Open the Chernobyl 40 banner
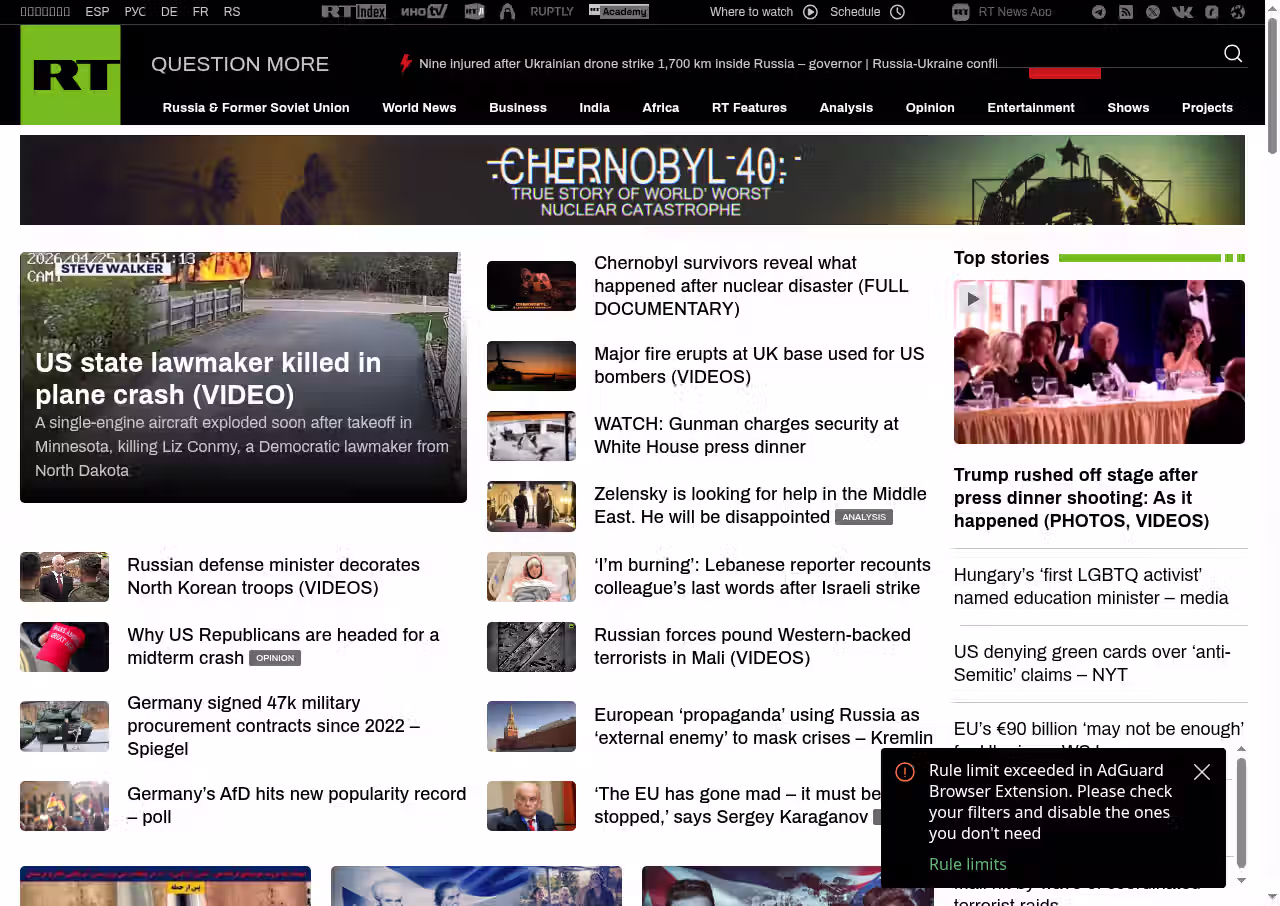Screen dimensions: 1280x906 click(x=632, y=180)
